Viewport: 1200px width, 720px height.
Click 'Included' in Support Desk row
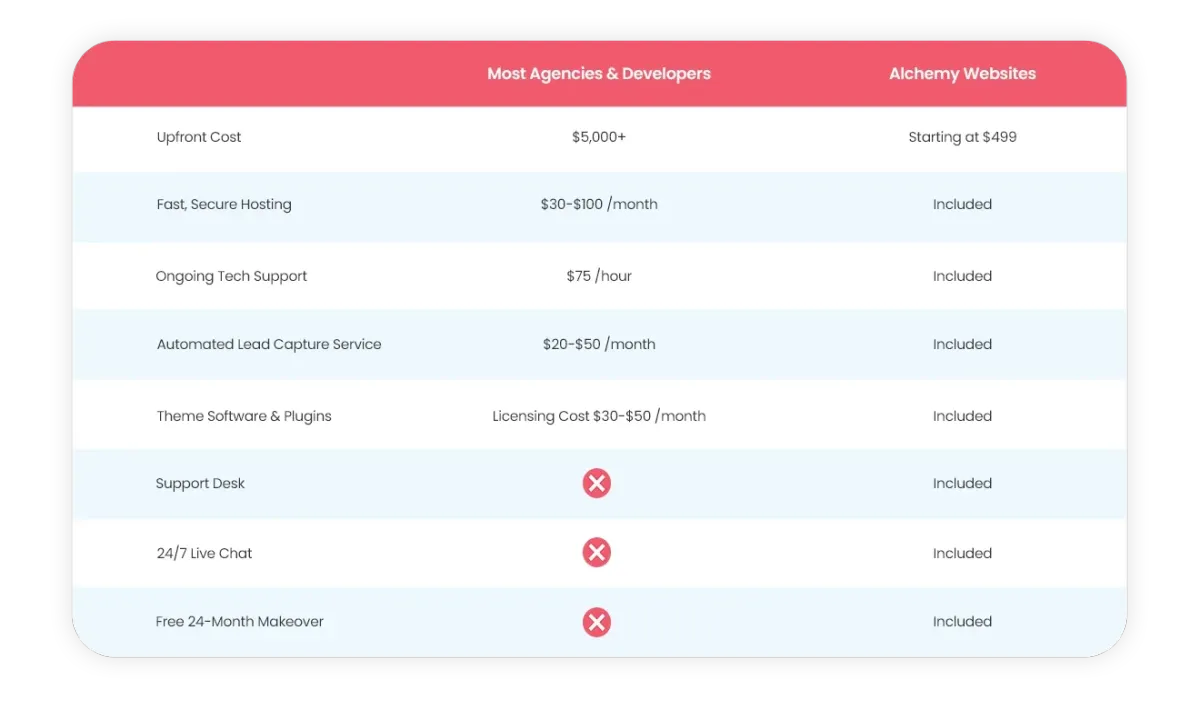click(x=962, y=484)
